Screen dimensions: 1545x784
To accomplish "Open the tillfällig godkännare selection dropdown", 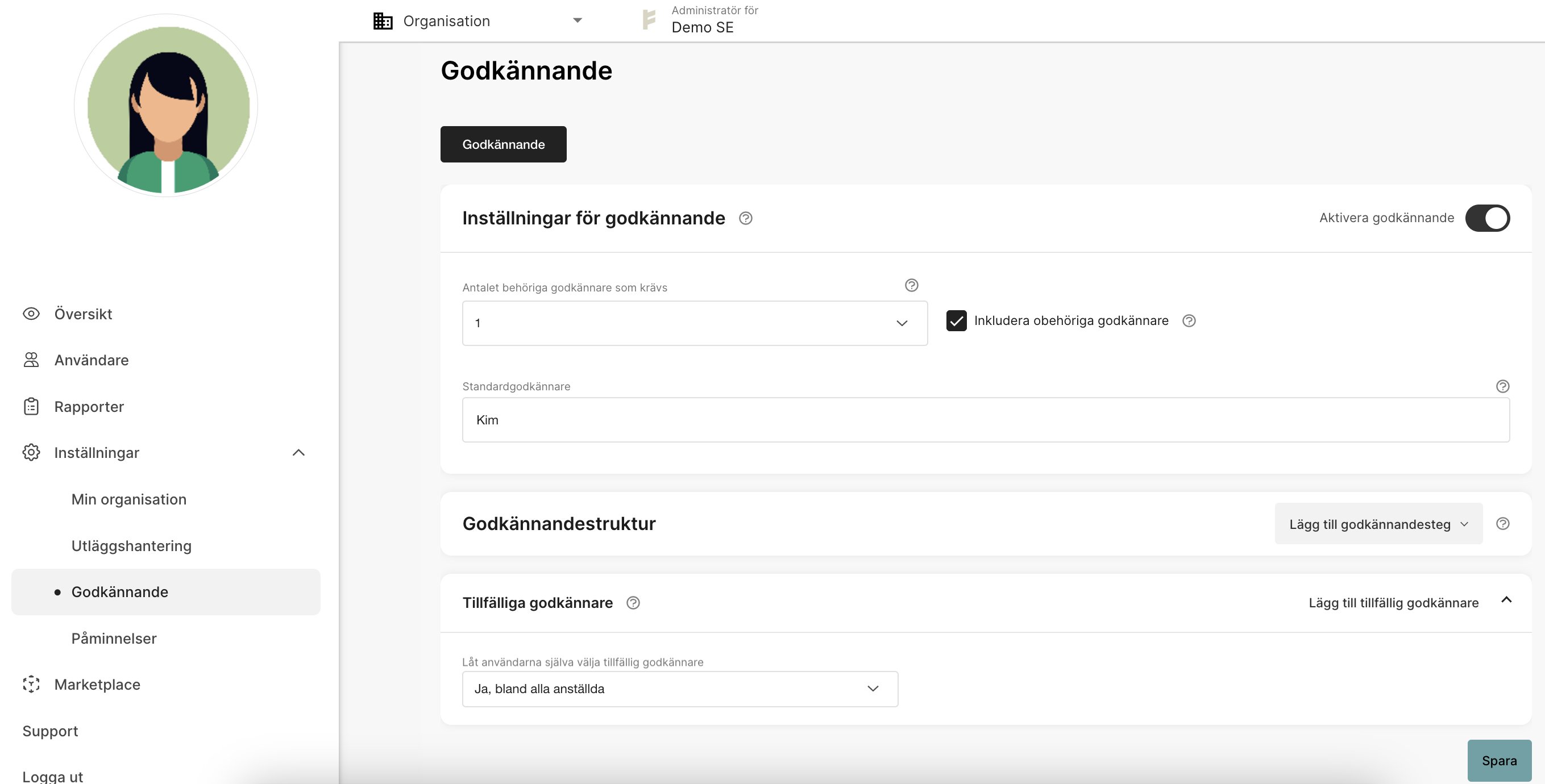I will click(x=680, y=689).
